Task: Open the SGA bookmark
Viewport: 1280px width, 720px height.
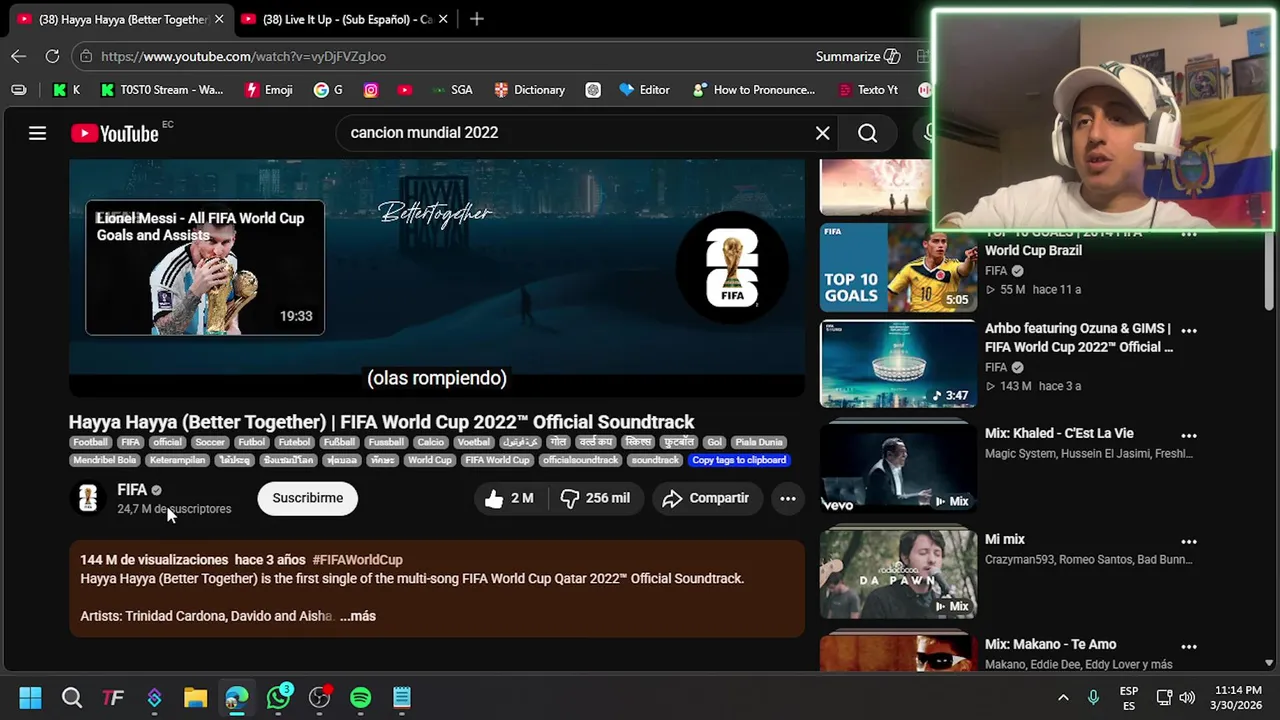Action: tap(452, 90)
